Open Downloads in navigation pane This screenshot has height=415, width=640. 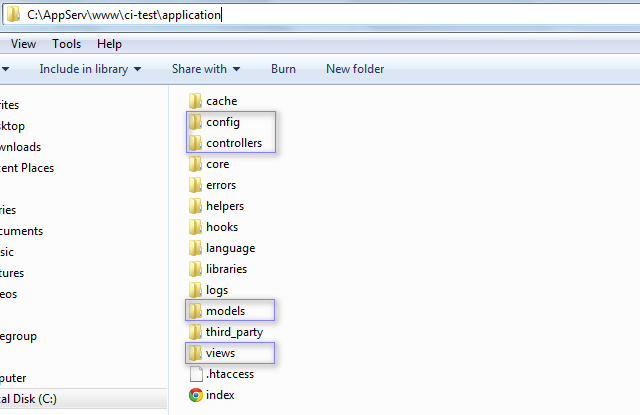(x=20, y=147)
